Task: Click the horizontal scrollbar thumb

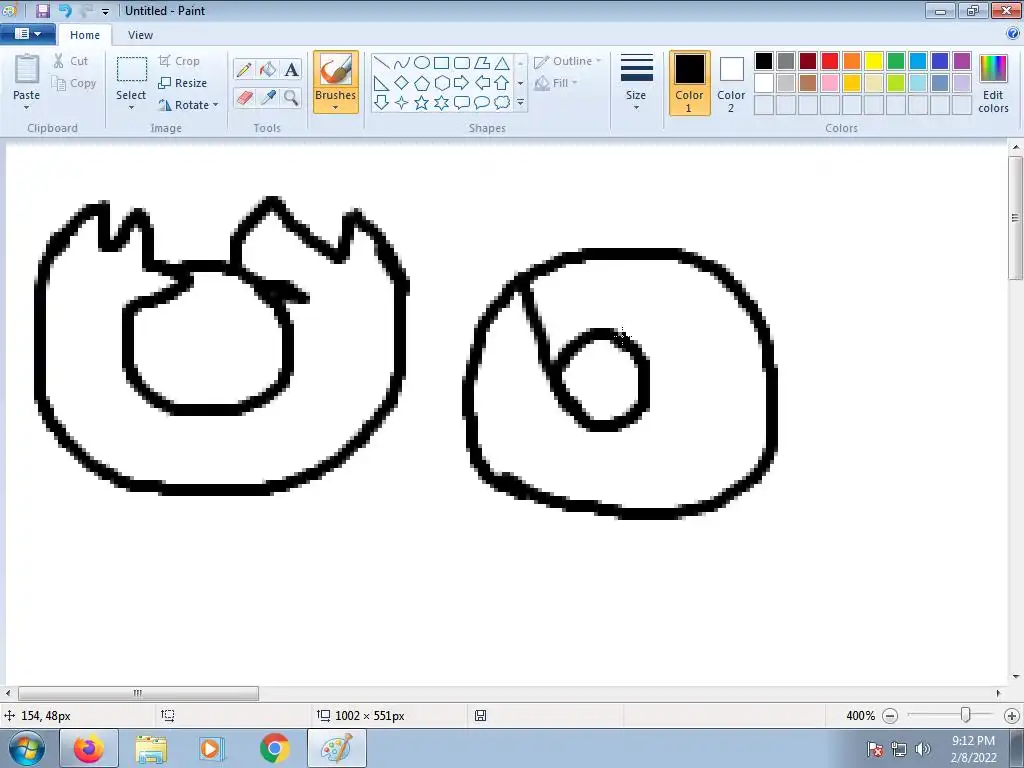Action: pos(138,693)
